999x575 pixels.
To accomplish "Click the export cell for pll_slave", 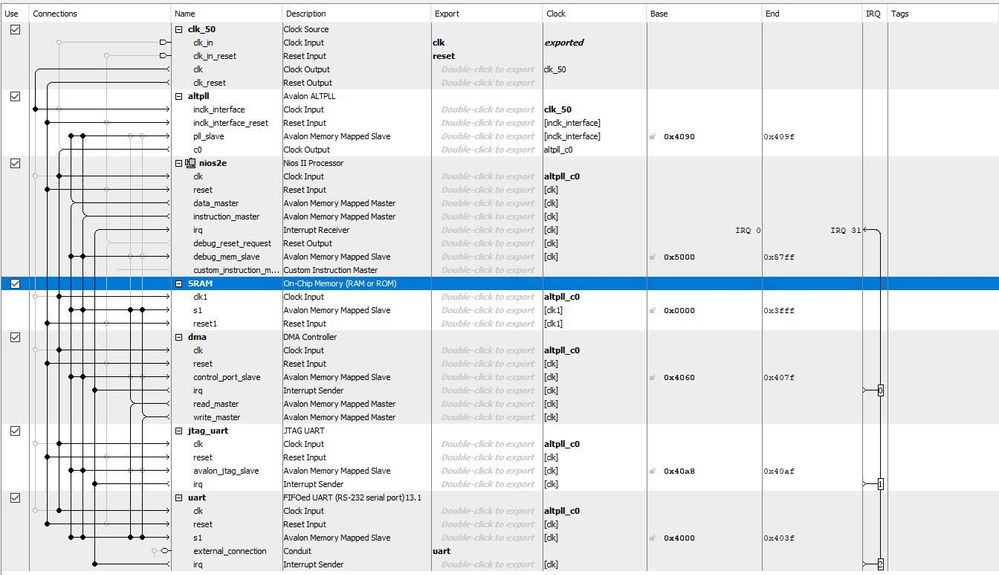I will point(487,136).
